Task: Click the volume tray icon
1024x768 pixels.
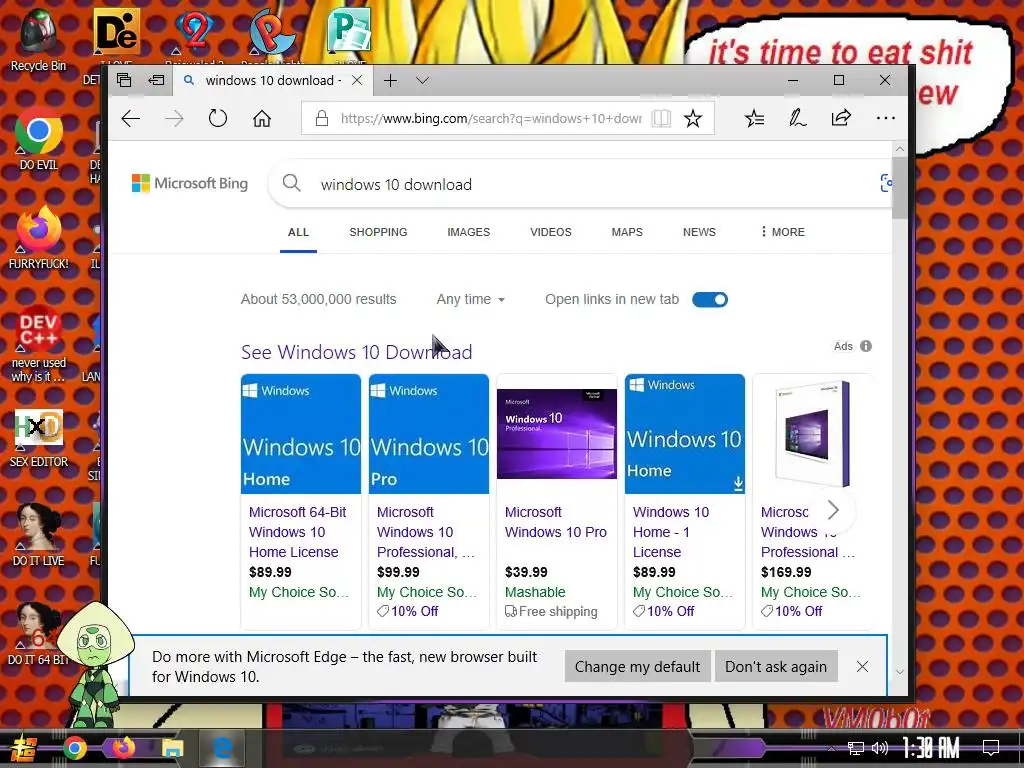Action: point(880,748)
